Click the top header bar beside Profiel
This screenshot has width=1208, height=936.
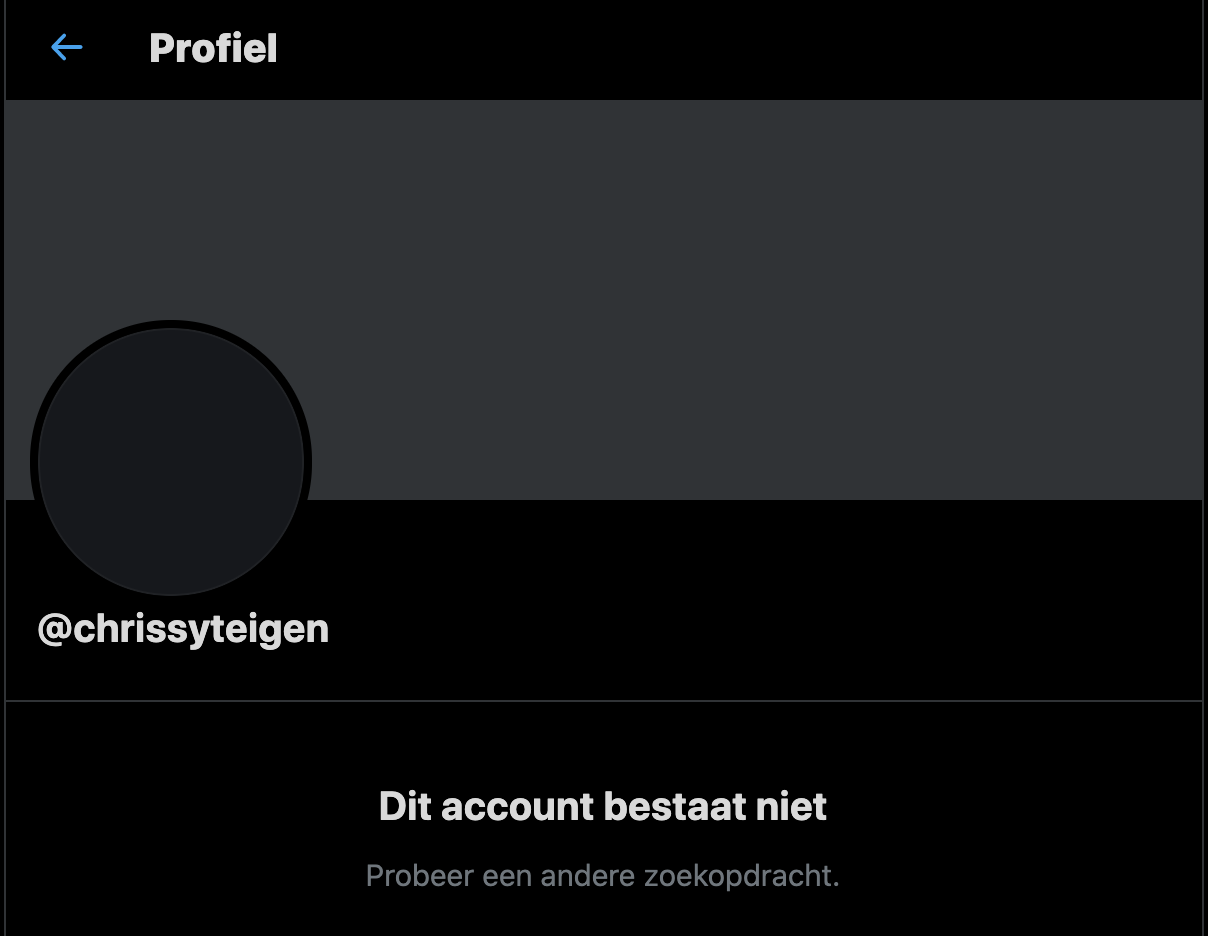pyautogui.click(x=740, y=48)
